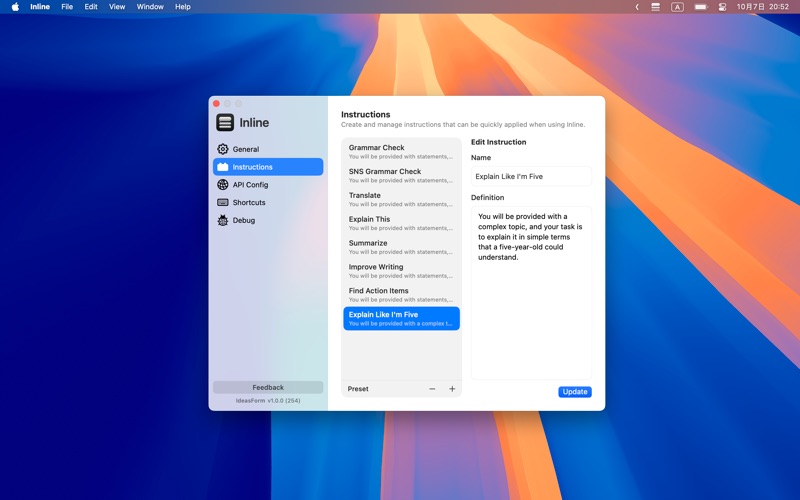Click the Name text field
The height and width of the screenshot is (500, 800).
531,176
